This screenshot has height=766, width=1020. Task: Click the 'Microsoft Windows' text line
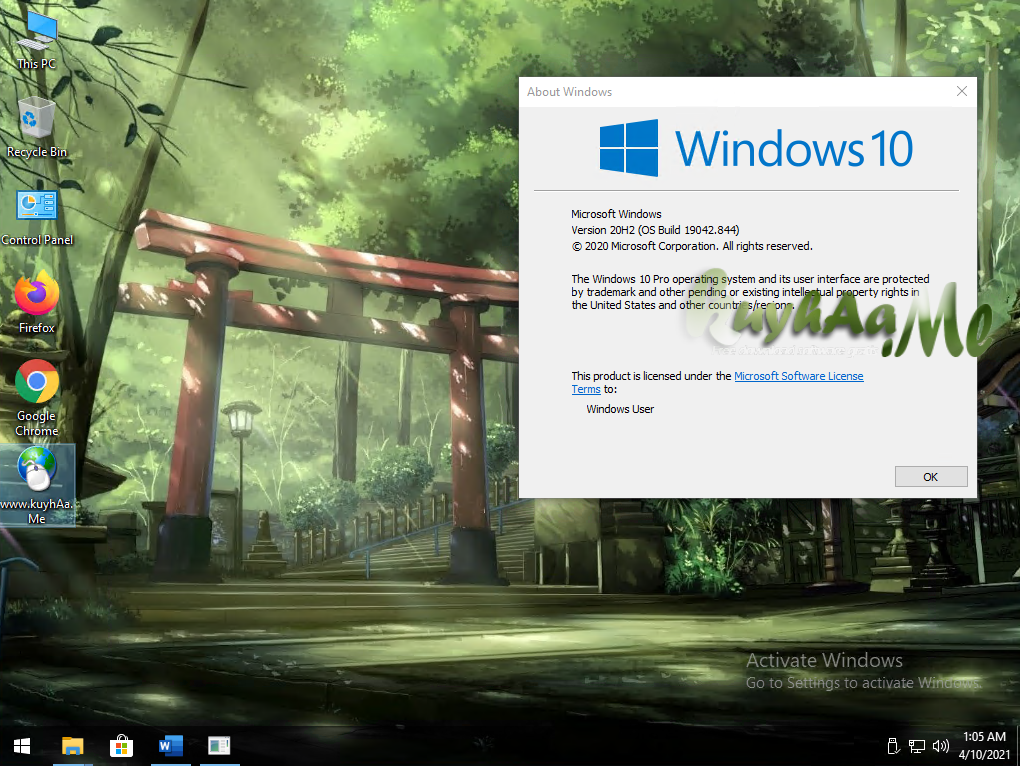coord(616,214)
